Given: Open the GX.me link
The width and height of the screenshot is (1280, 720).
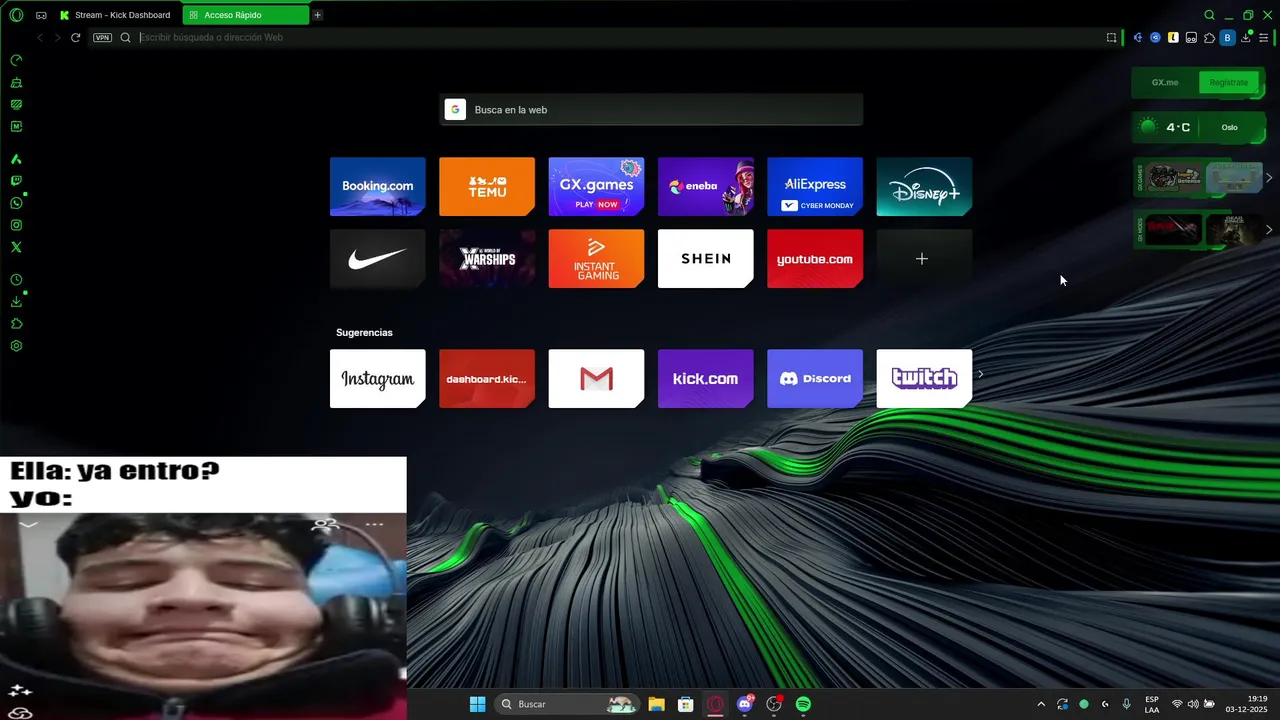Looking at the screenshot, I should coord(1165,82).
